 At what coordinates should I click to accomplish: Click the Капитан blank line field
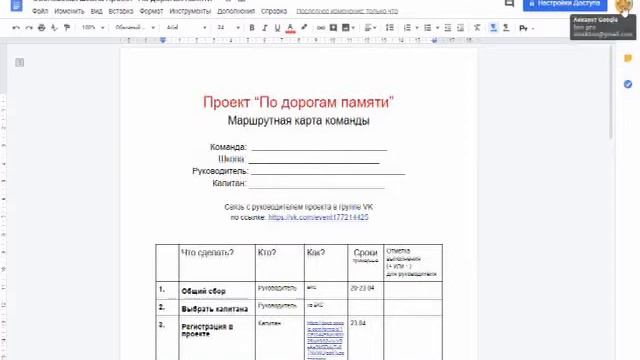316,184
